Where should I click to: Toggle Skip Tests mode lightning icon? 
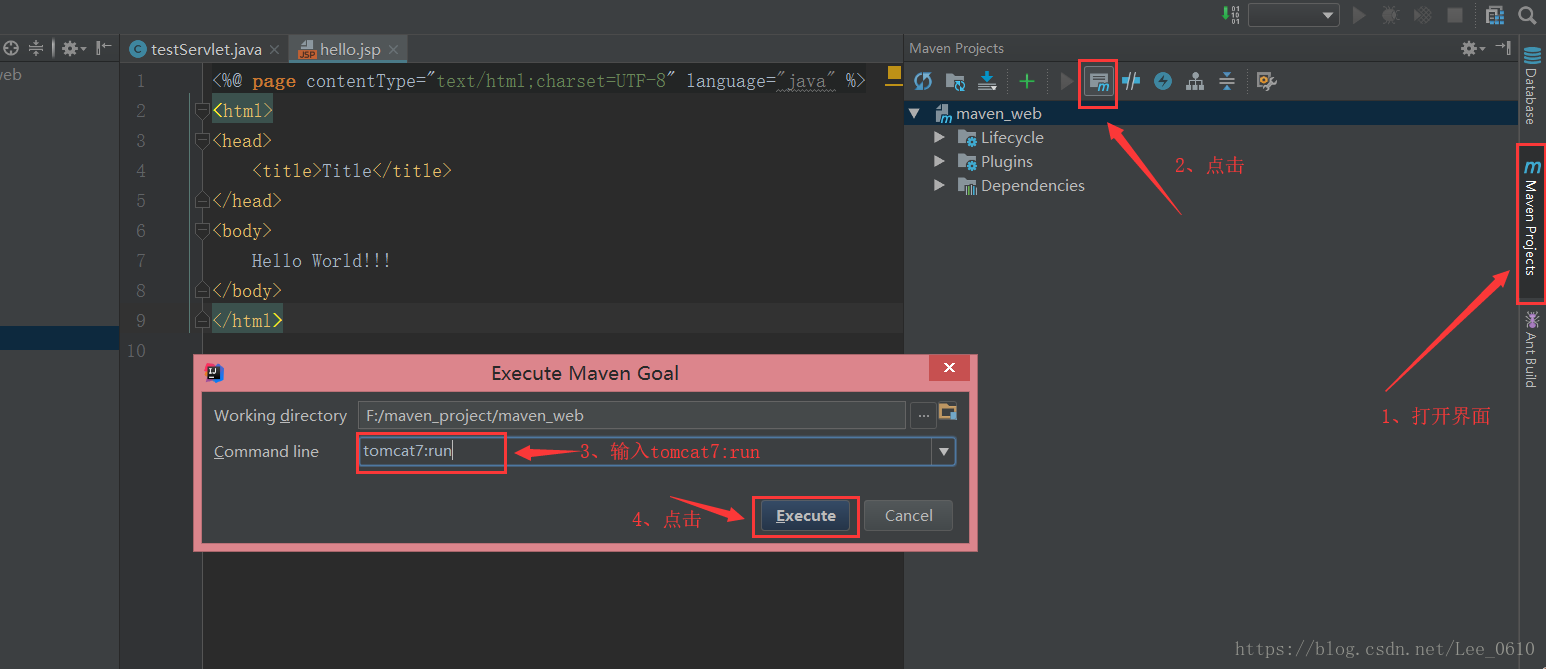[x=1162, y=81]
